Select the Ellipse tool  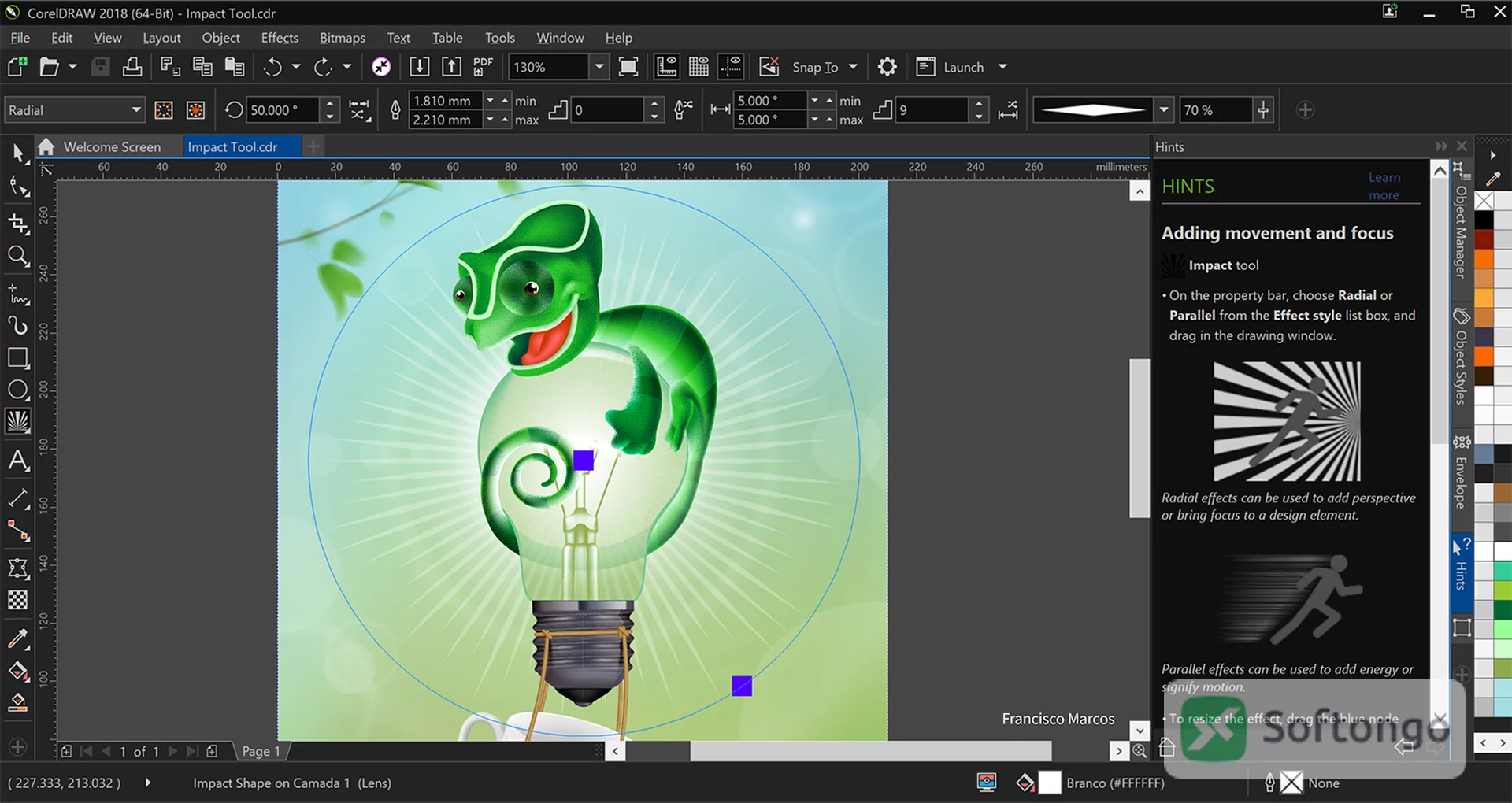(x=18, y=390)
